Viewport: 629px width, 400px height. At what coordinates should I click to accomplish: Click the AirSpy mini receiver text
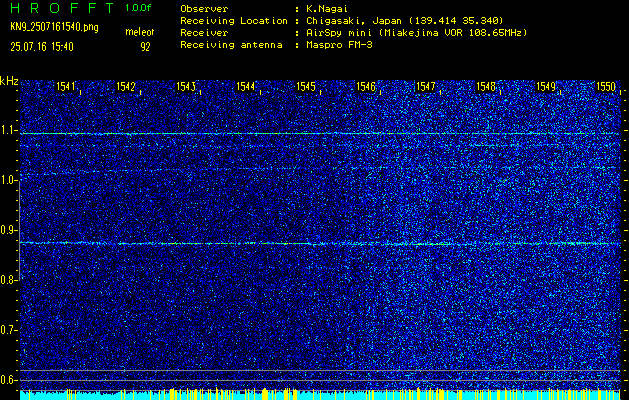[x=416, y=33]
